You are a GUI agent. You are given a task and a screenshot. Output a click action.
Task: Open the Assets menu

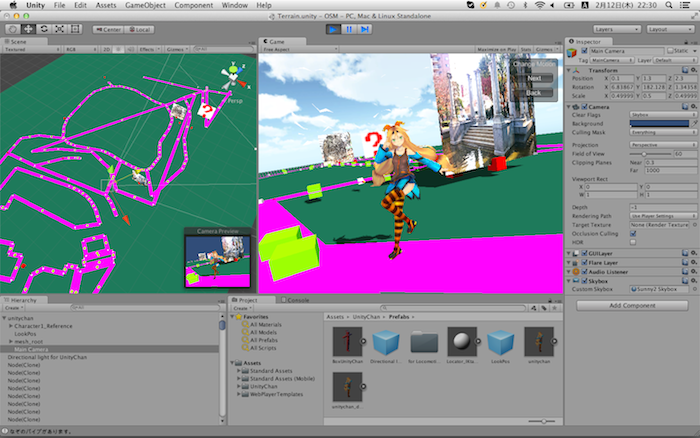tap(106, 5)
